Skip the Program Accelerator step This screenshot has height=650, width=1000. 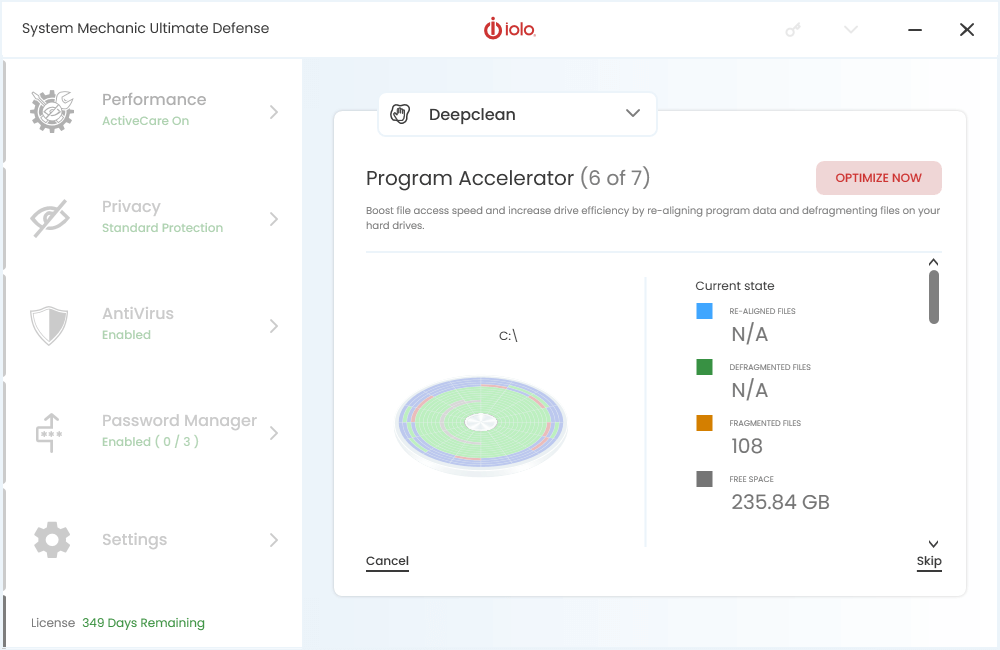click(929, 561)
